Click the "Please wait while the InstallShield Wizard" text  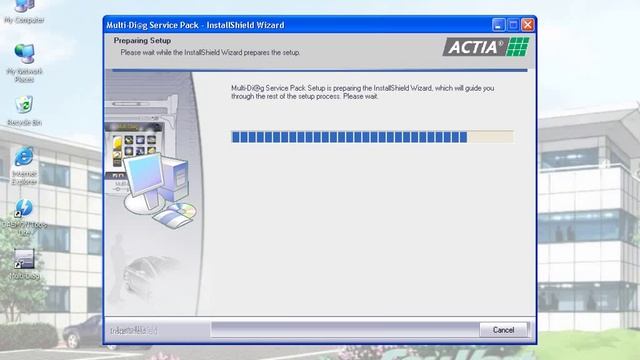210,53
